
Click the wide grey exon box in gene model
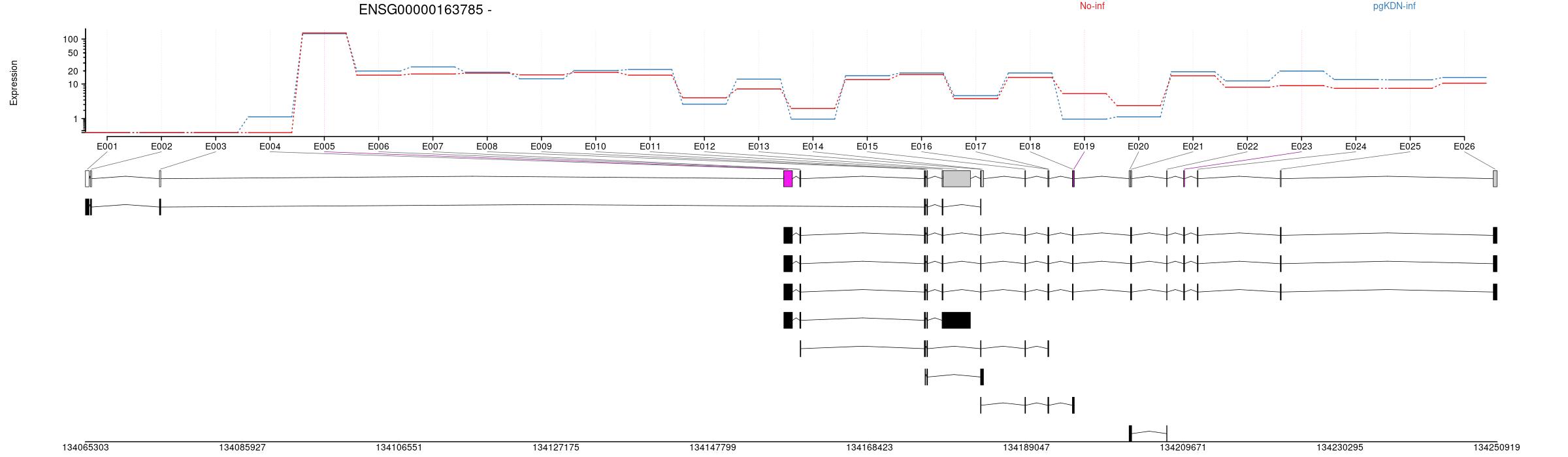click(x=956, y=179)
